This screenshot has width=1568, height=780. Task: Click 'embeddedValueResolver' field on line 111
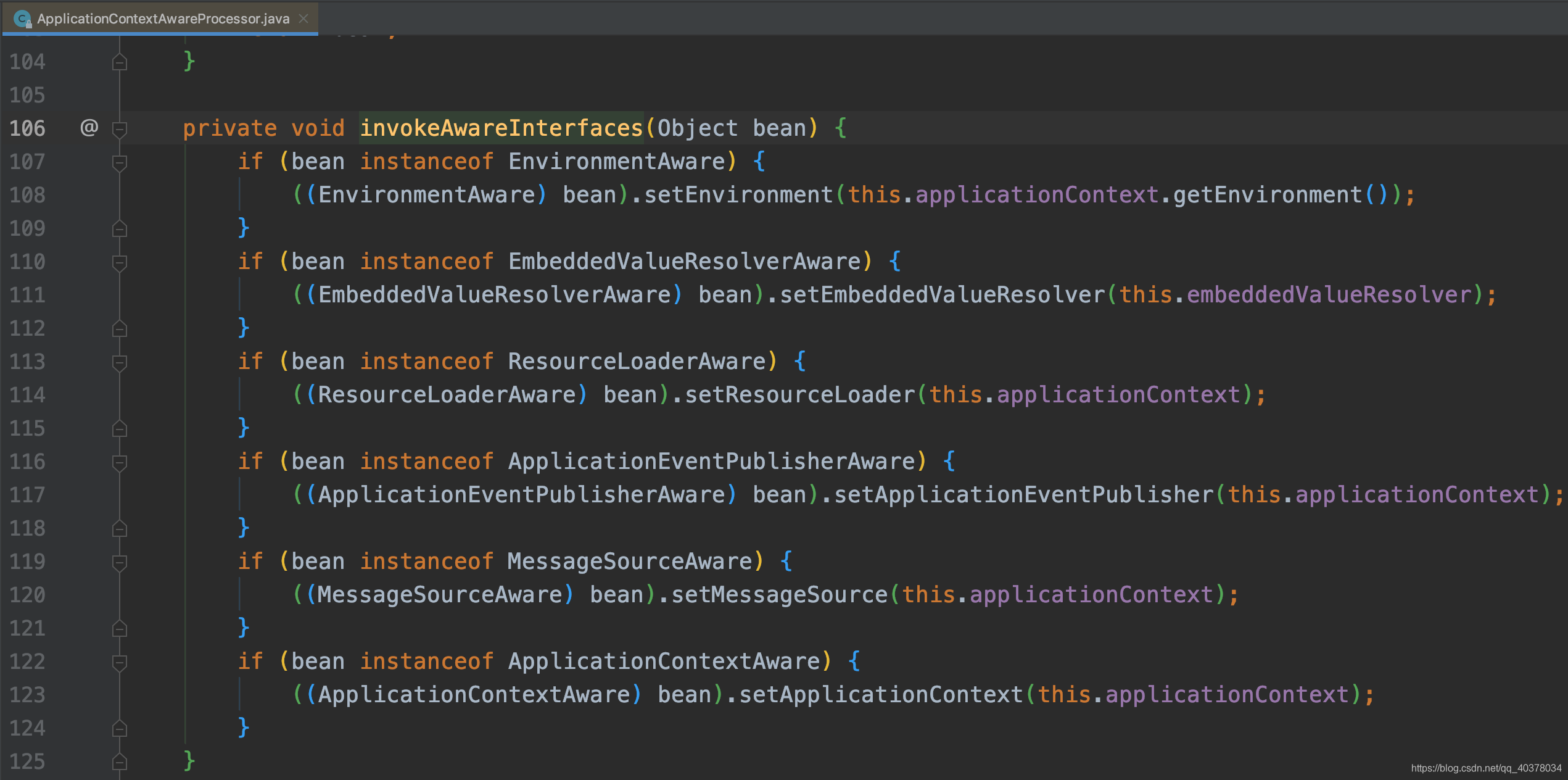(x=1329, y=295)
